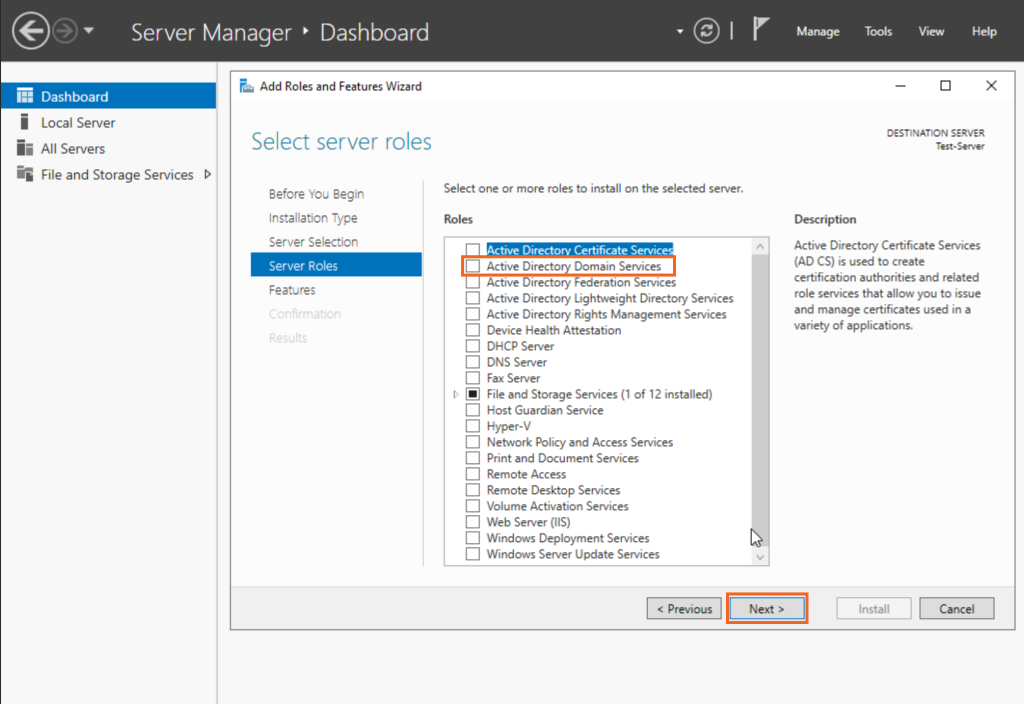Click the back navigation arrow
The width and height of the screenshot is (1024, 704).
click(30, 30)
